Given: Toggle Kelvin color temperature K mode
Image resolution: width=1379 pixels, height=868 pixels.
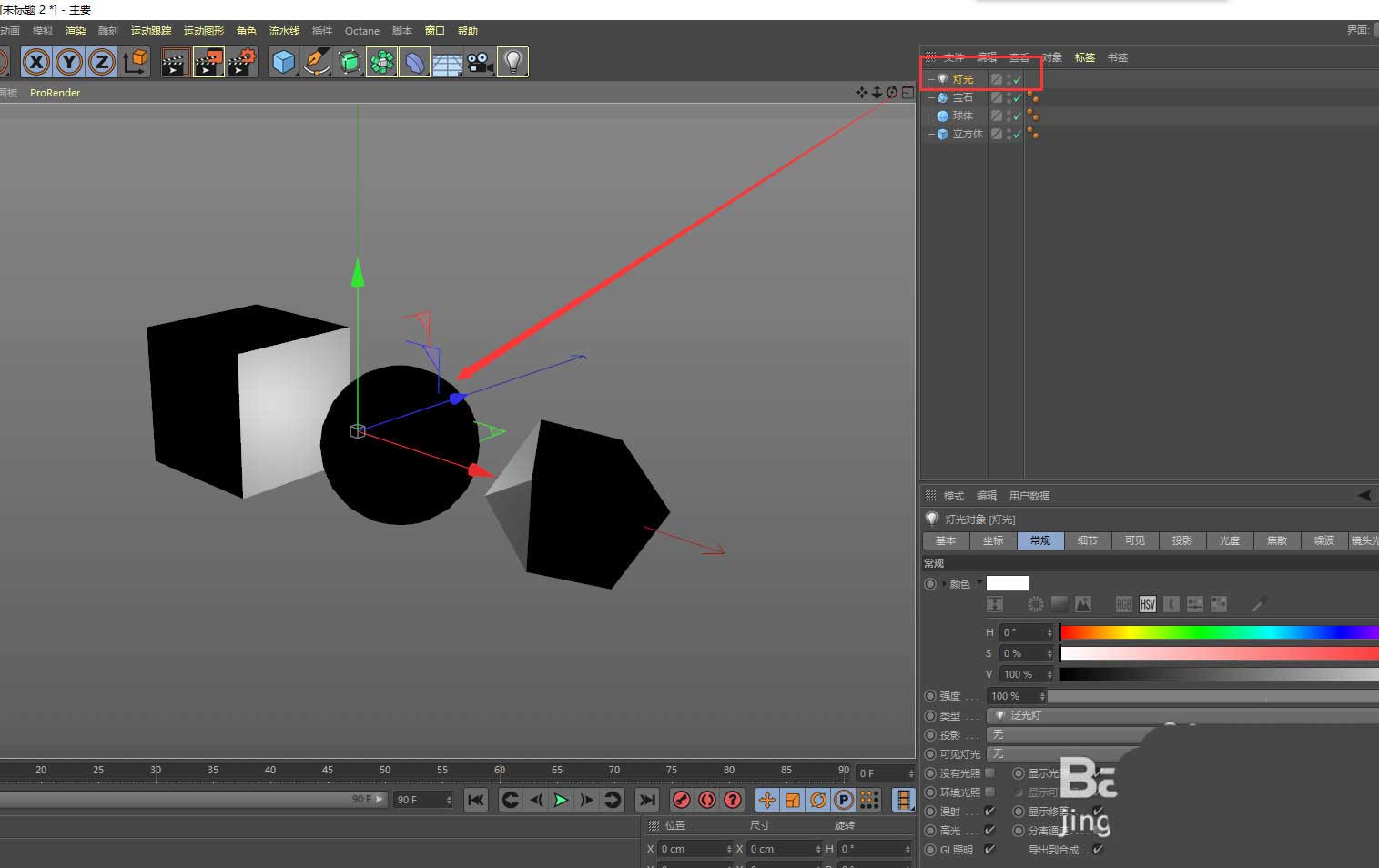Looking at the screenshot, I should coord(1171,604).
